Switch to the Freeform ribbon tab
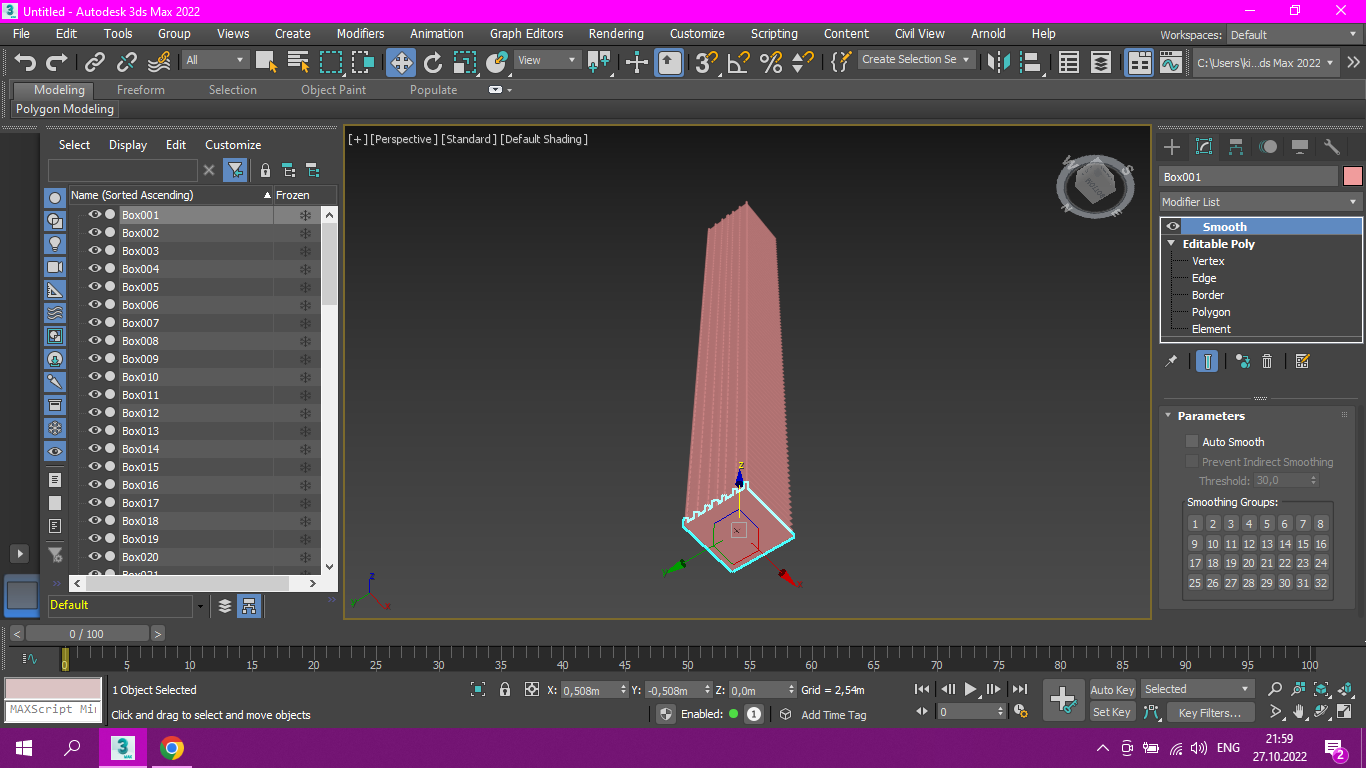Viewport: 1366px width, 768px height. [x=140, y=90]
